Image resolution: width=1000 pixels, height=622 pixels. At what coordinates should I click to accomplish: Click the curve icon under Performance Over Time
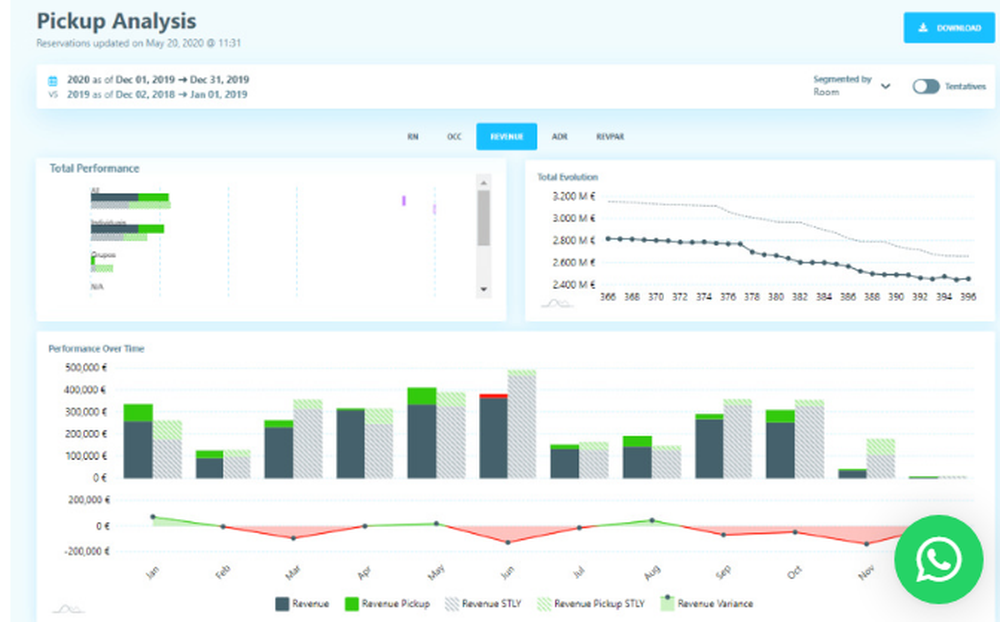tap(68, 609)
